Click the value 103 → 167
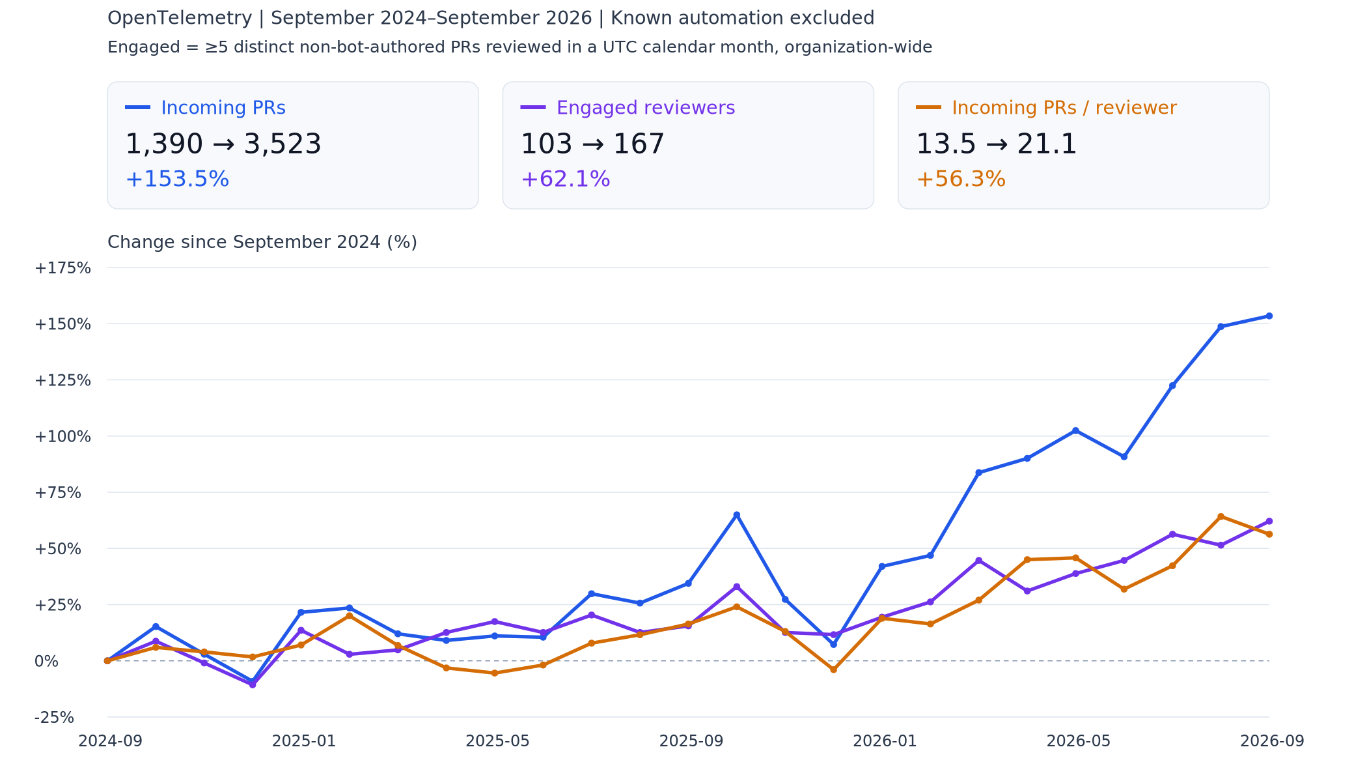This screenshot has width=1363, height=773. pyautogui.click(x=592, y=144)
